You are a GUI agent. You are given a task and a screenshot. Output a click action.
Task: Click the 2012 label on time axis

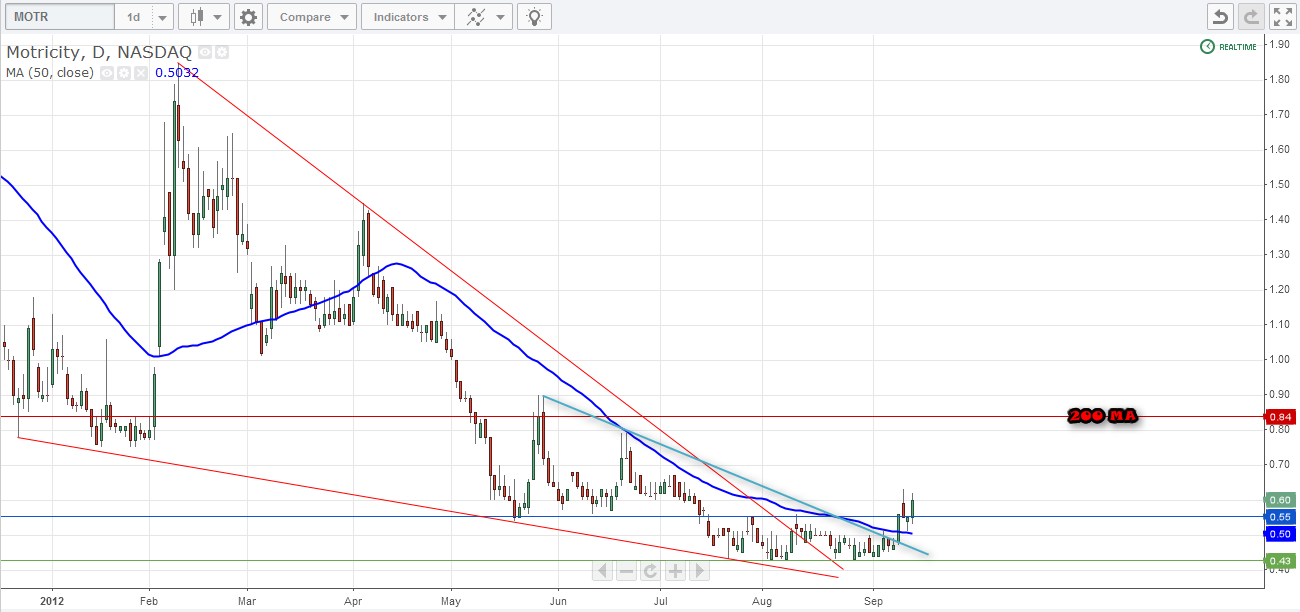(x=54, y=602)
